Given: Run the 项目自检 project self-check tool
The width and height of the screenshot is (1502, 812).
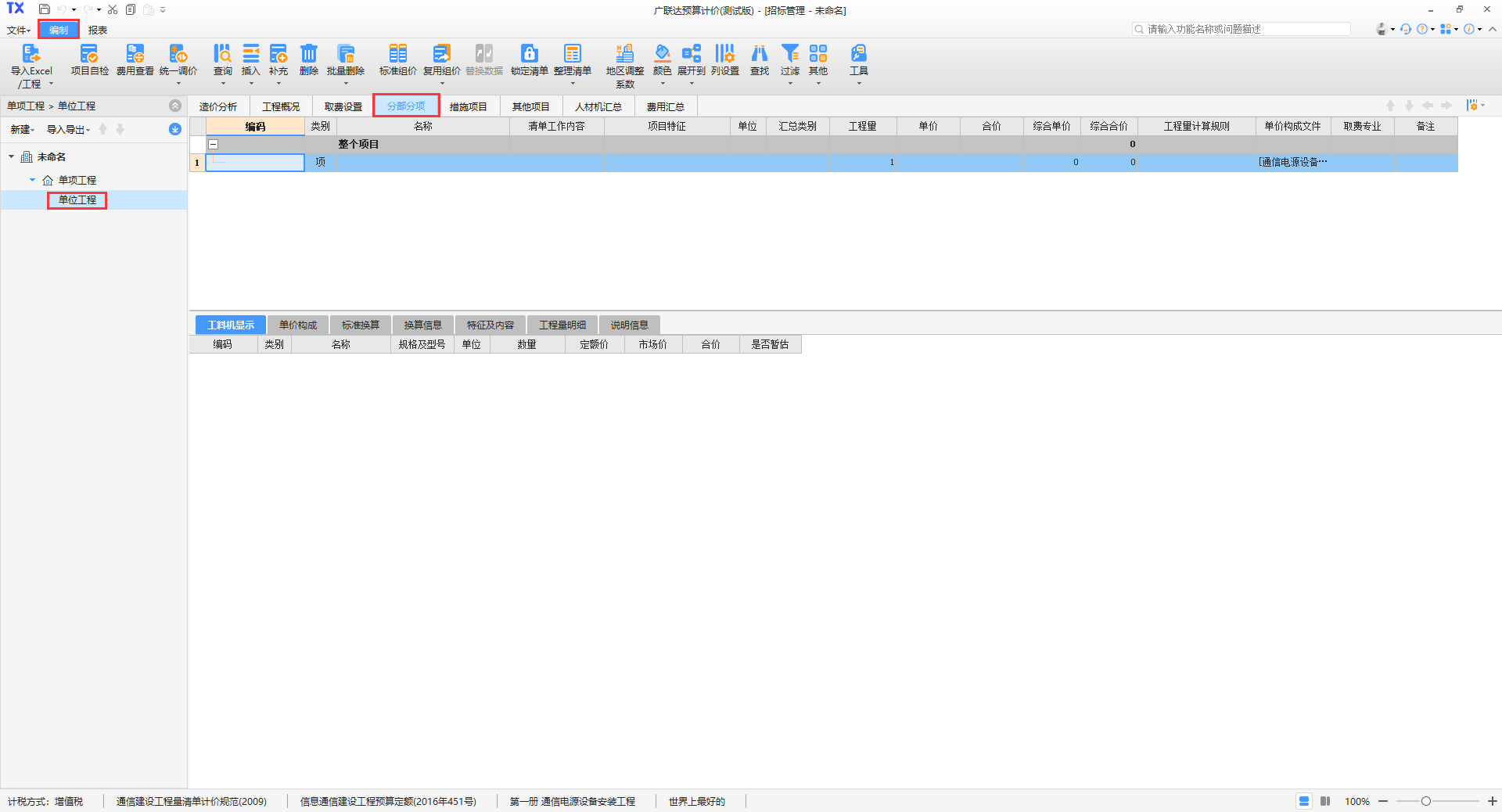Looking at the screenshot, I should point(89,55).
